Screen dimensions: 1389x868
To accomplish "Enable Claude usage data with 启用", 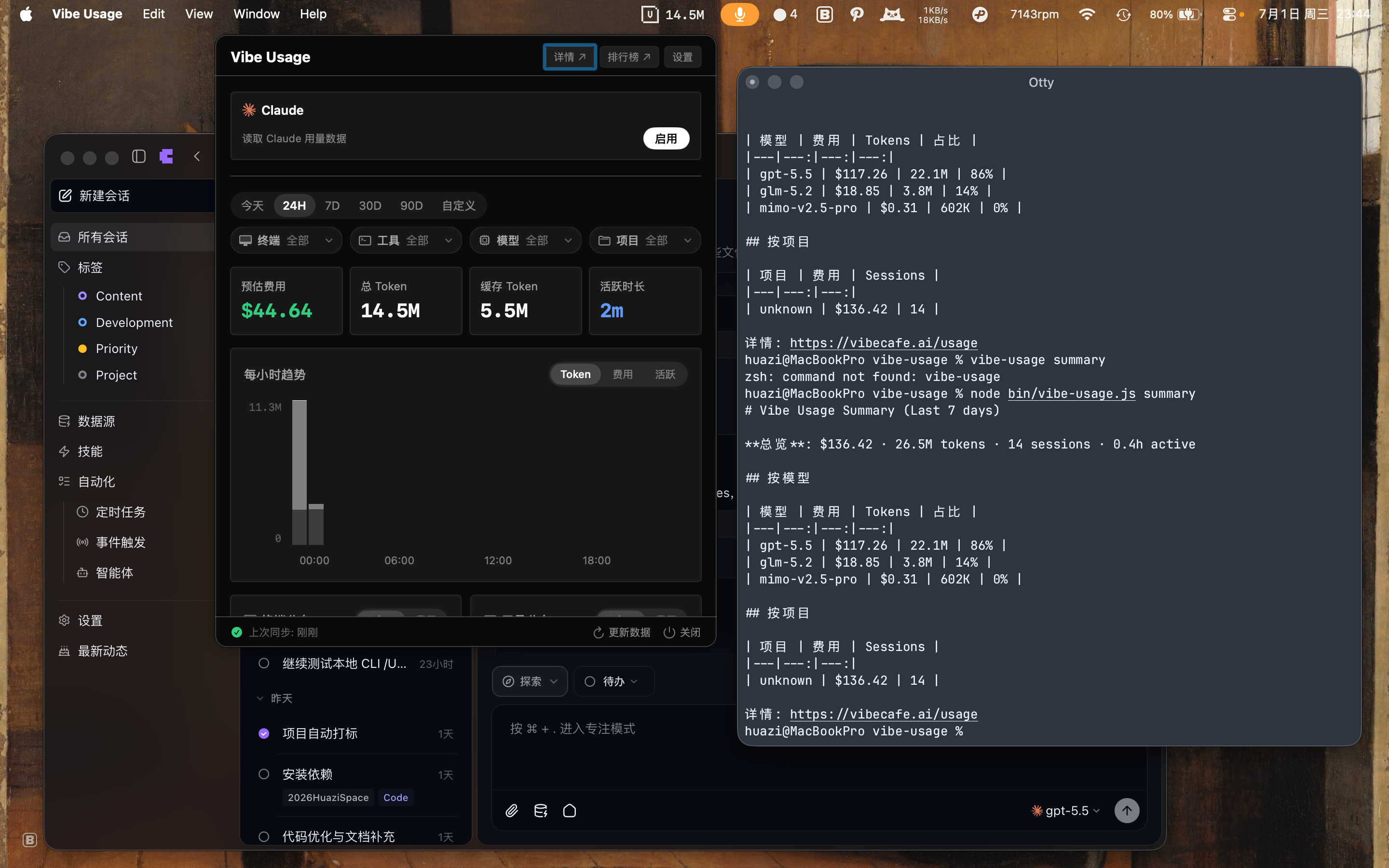I will 666,138.
